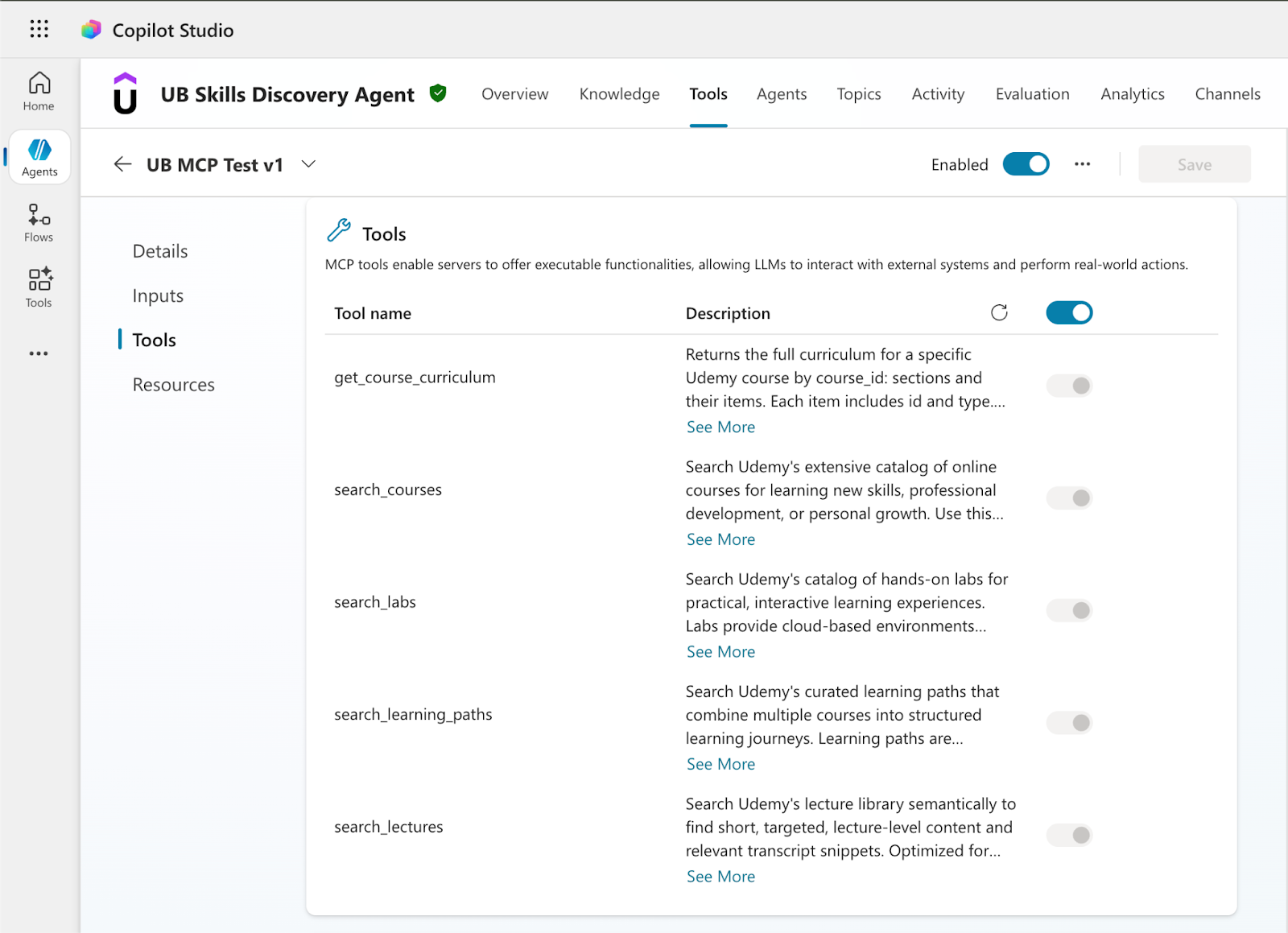The image size is (1288, 933).
Task: Click the UB Skills Discovery Agent title
Action: click(x=287, y=94)
